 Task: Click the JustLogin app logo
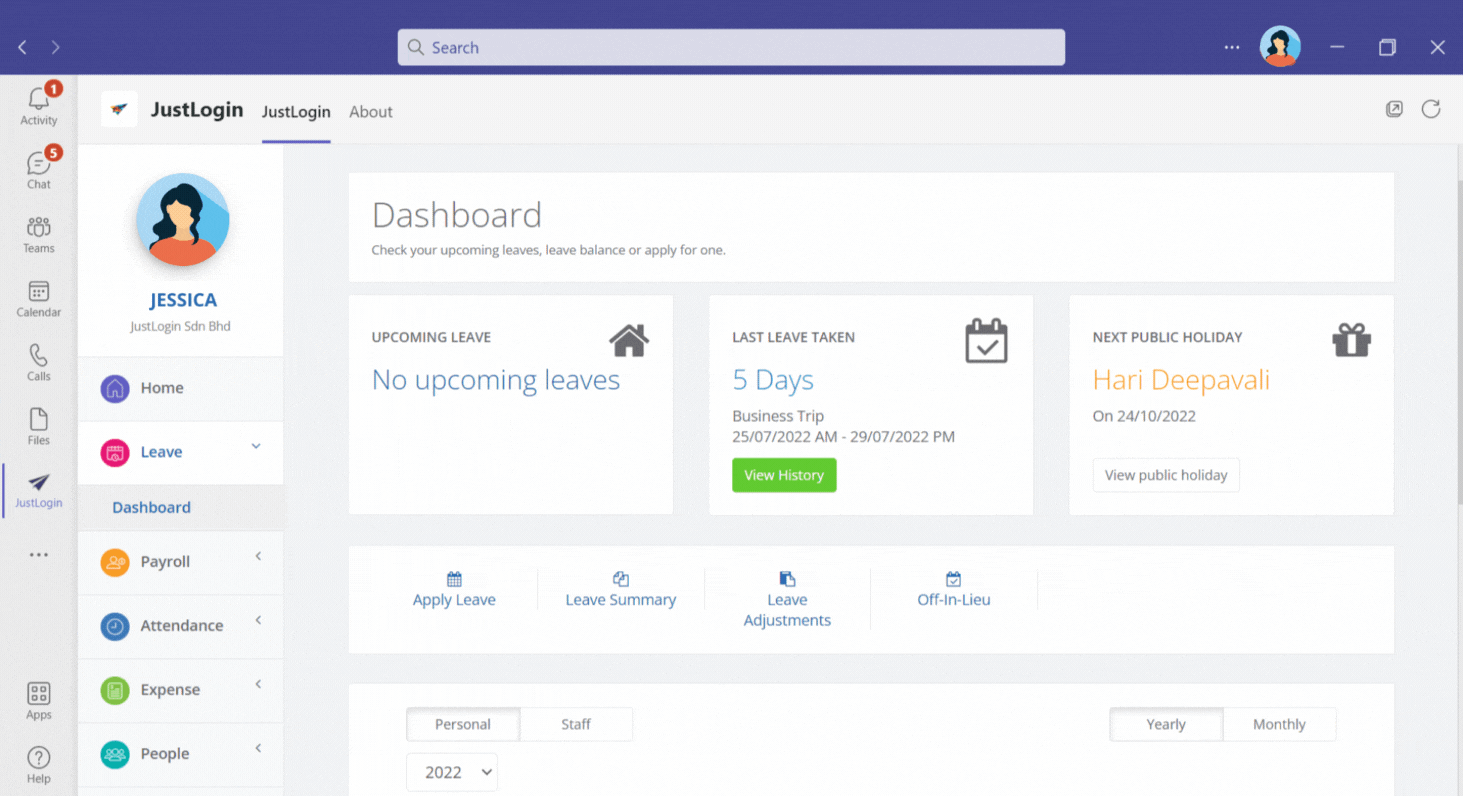point(119,109)
